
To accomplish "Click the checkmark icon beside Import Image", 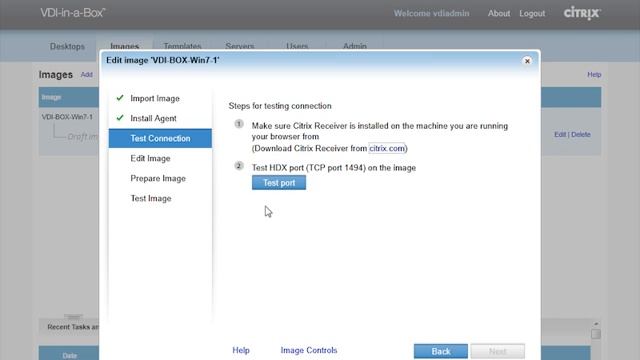I will pyautogui.click(x=120, y=98).
